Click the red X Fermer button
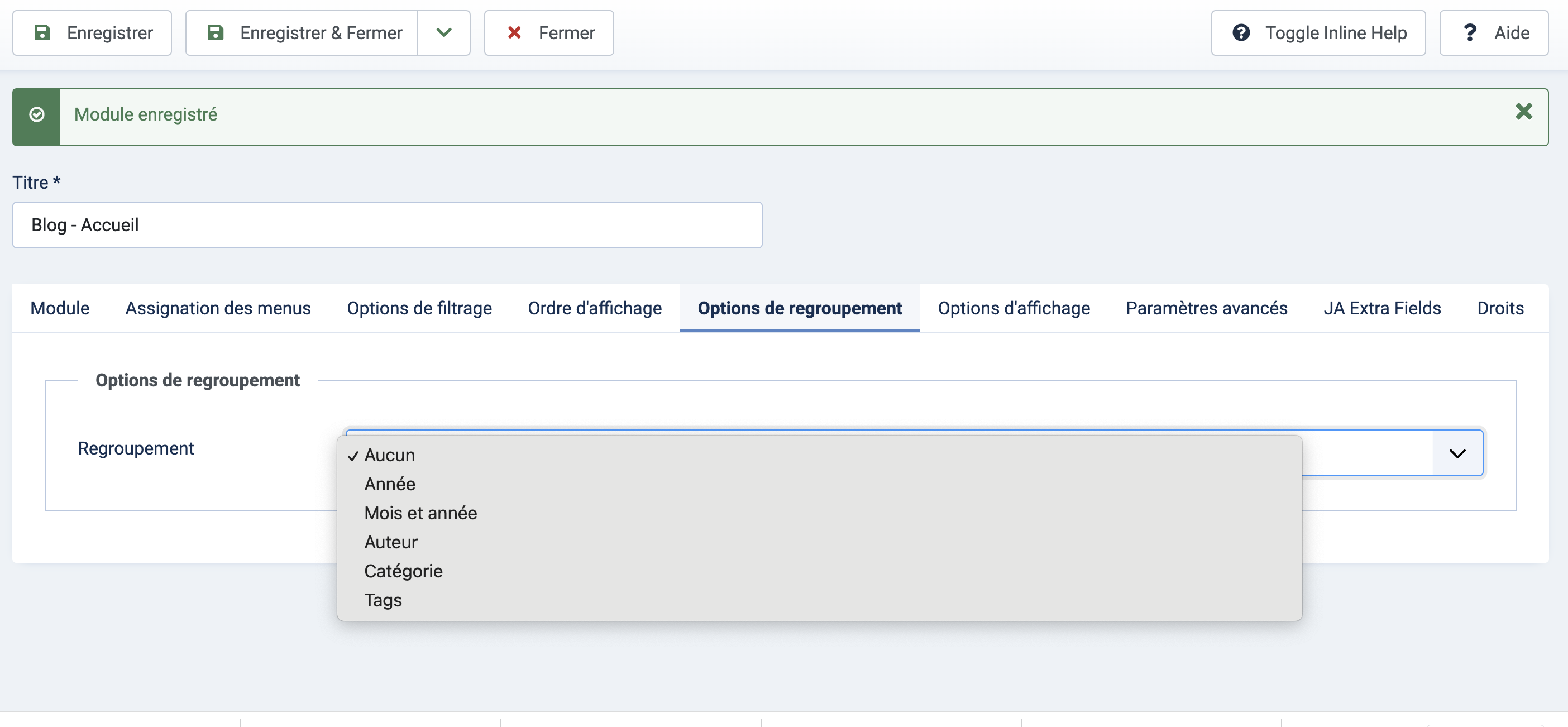Viewport: 1568px width, 727px height. click(x=548, y=33)
